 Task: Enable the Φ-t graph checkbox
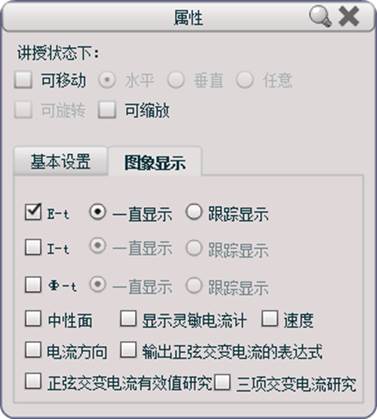point(33,285)
